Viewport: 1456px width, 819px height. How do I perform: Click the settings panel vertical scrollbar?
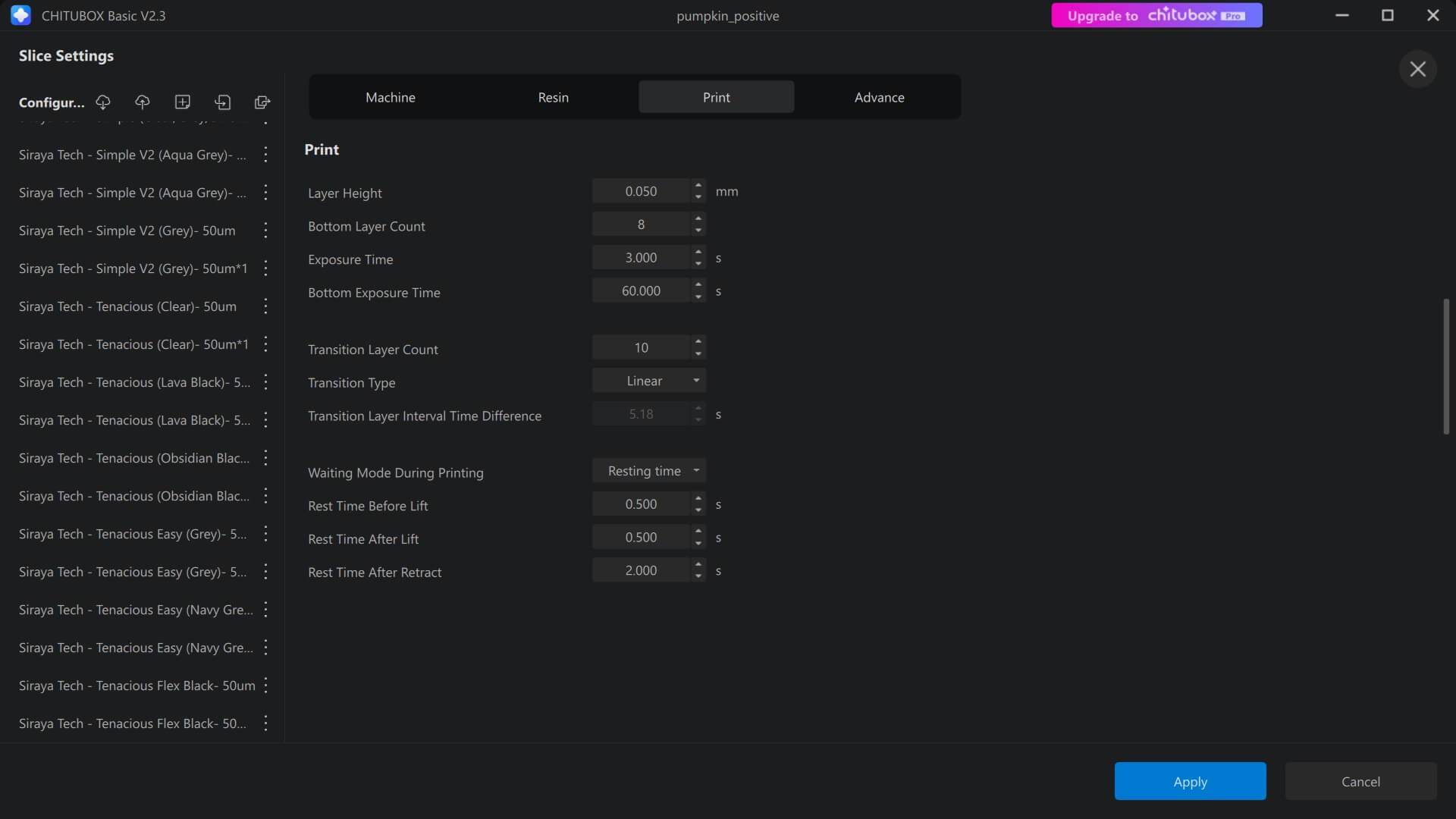pos(1446,366)
